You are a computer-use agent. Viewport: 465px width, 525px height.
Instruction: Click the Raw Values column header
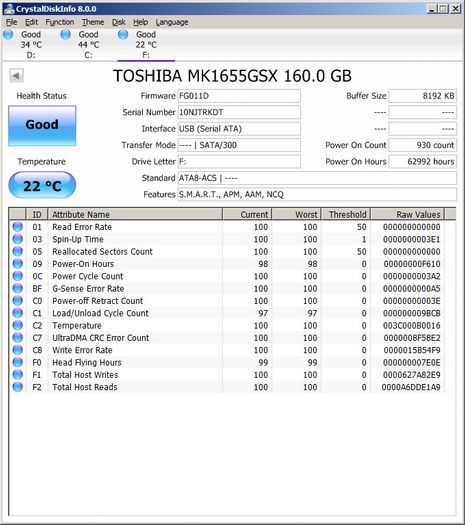[408, 214]
